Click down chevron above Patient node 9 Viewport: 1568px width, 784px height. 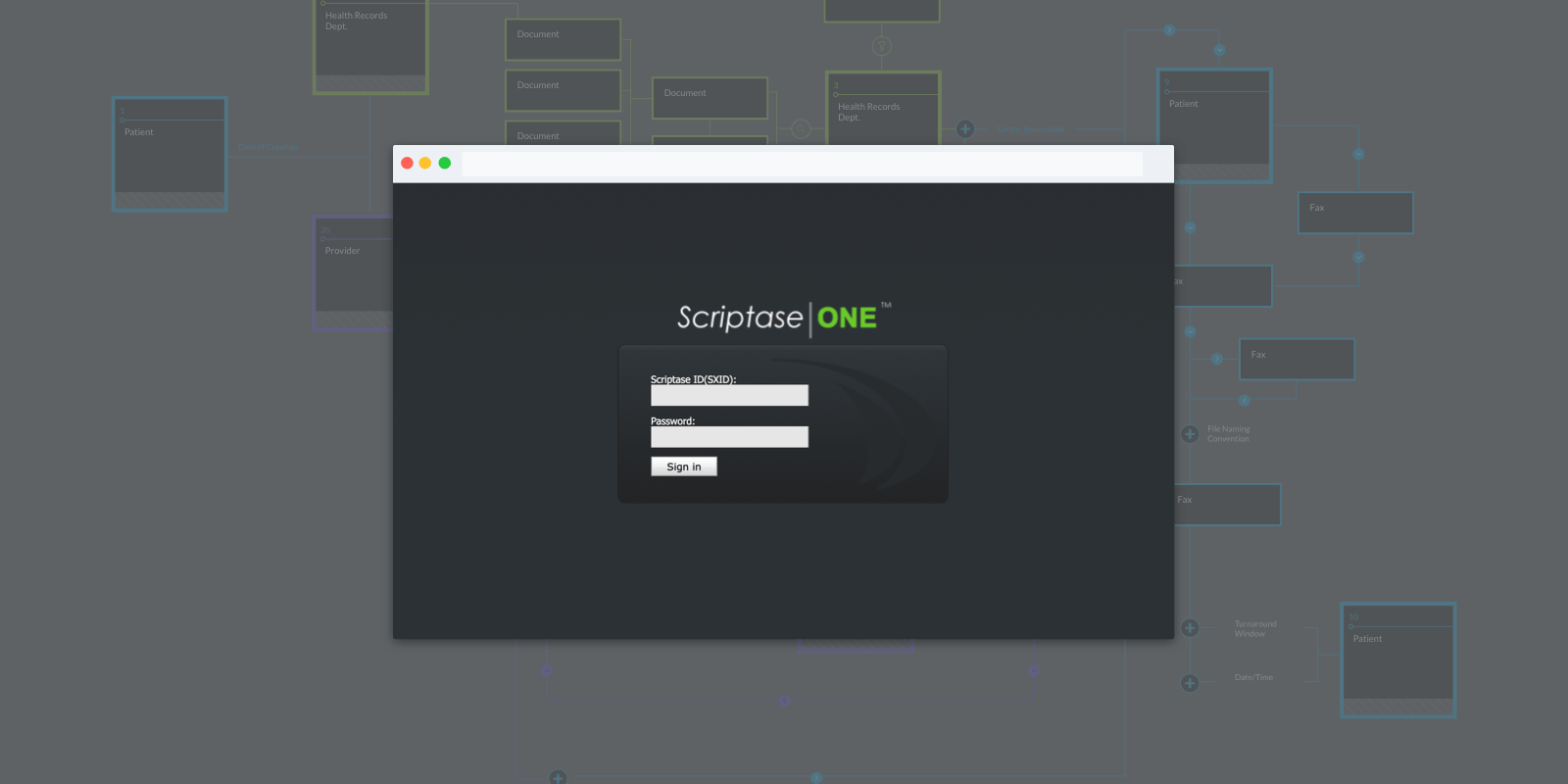pyautogui.click(x=1219, y=50)
